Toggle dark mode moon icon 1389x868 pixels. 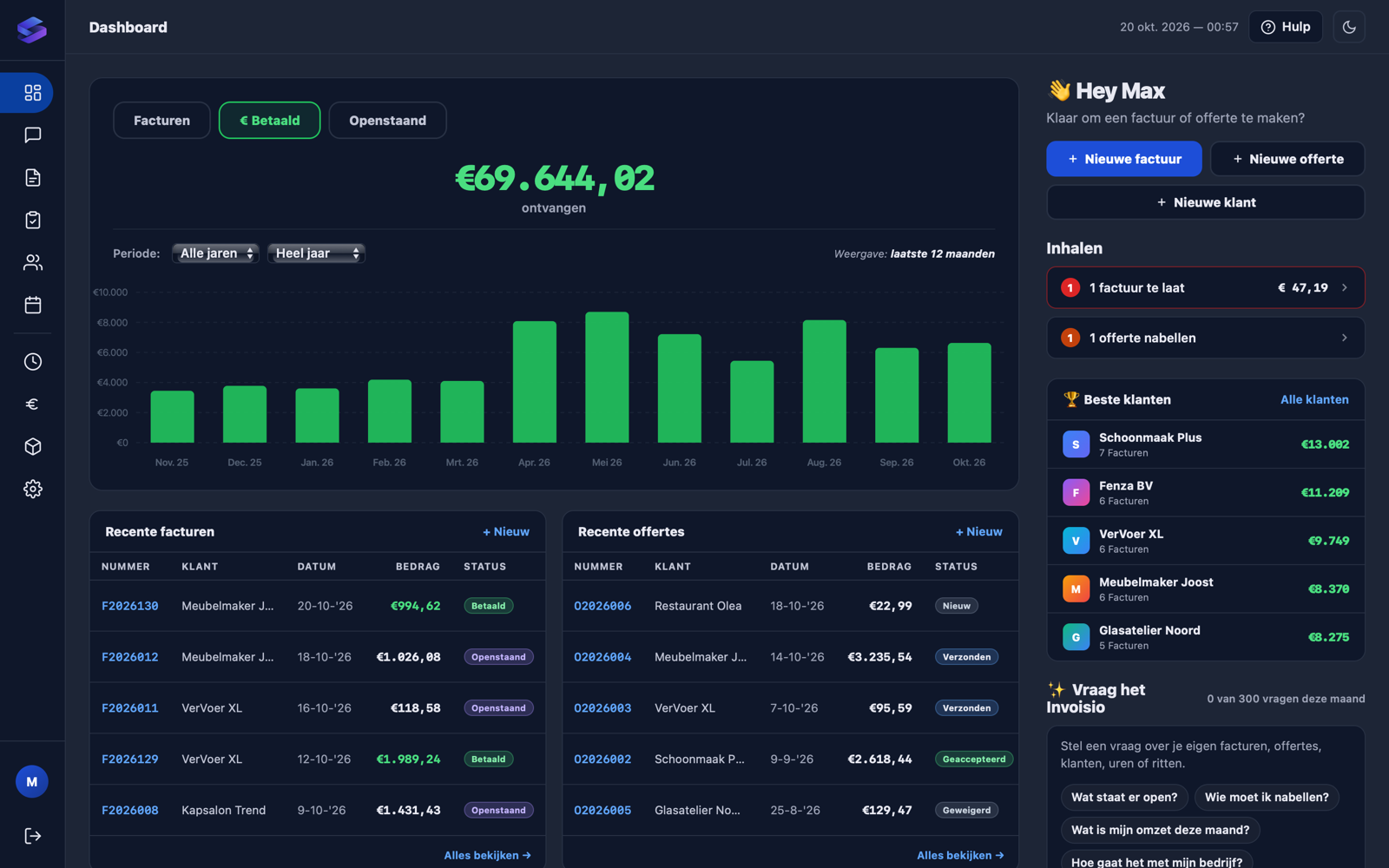1349,27
